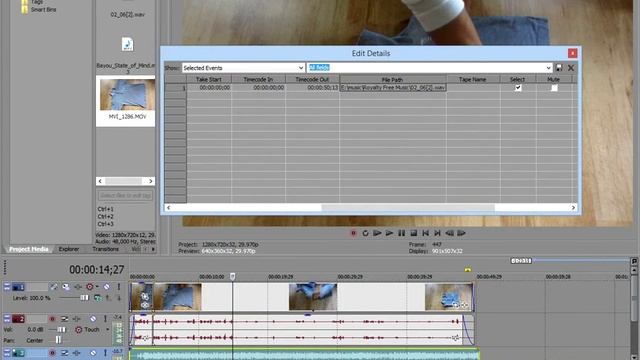
Task: Click the Play button in transport bar
Action: (x=389, y=233)
